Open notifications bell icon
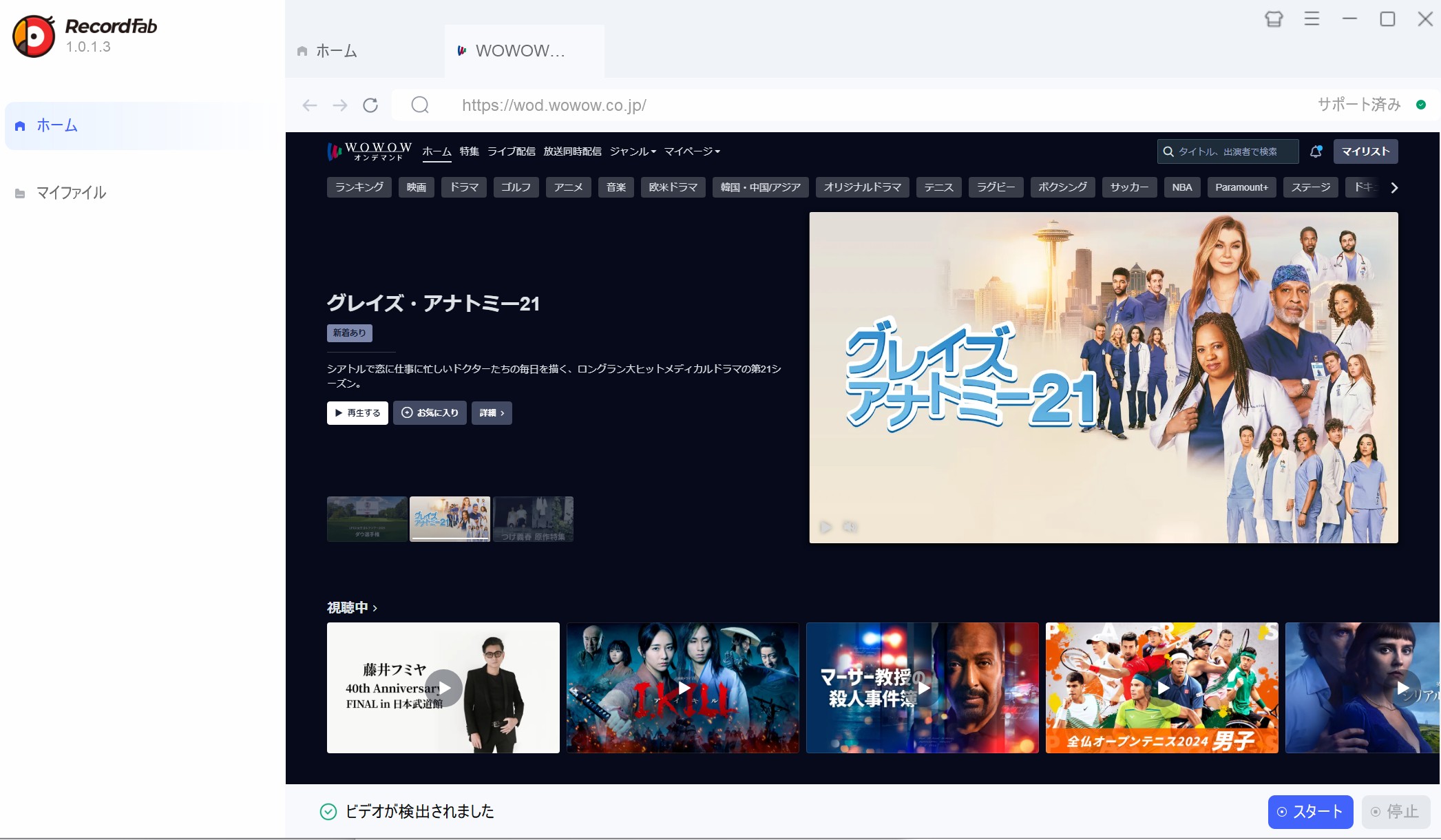The image size is (1441, 840). pyautogui.click(x=1316, y=151)
